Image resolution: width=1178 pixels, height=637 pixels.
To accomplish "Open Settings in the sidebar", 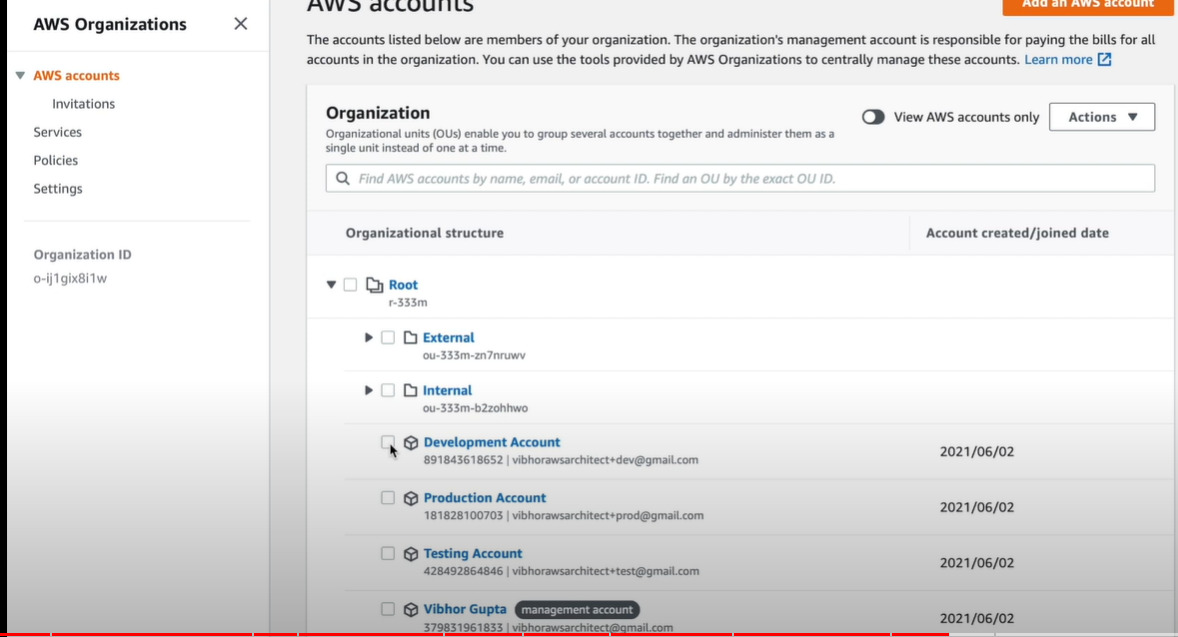I will coord(57,189).
